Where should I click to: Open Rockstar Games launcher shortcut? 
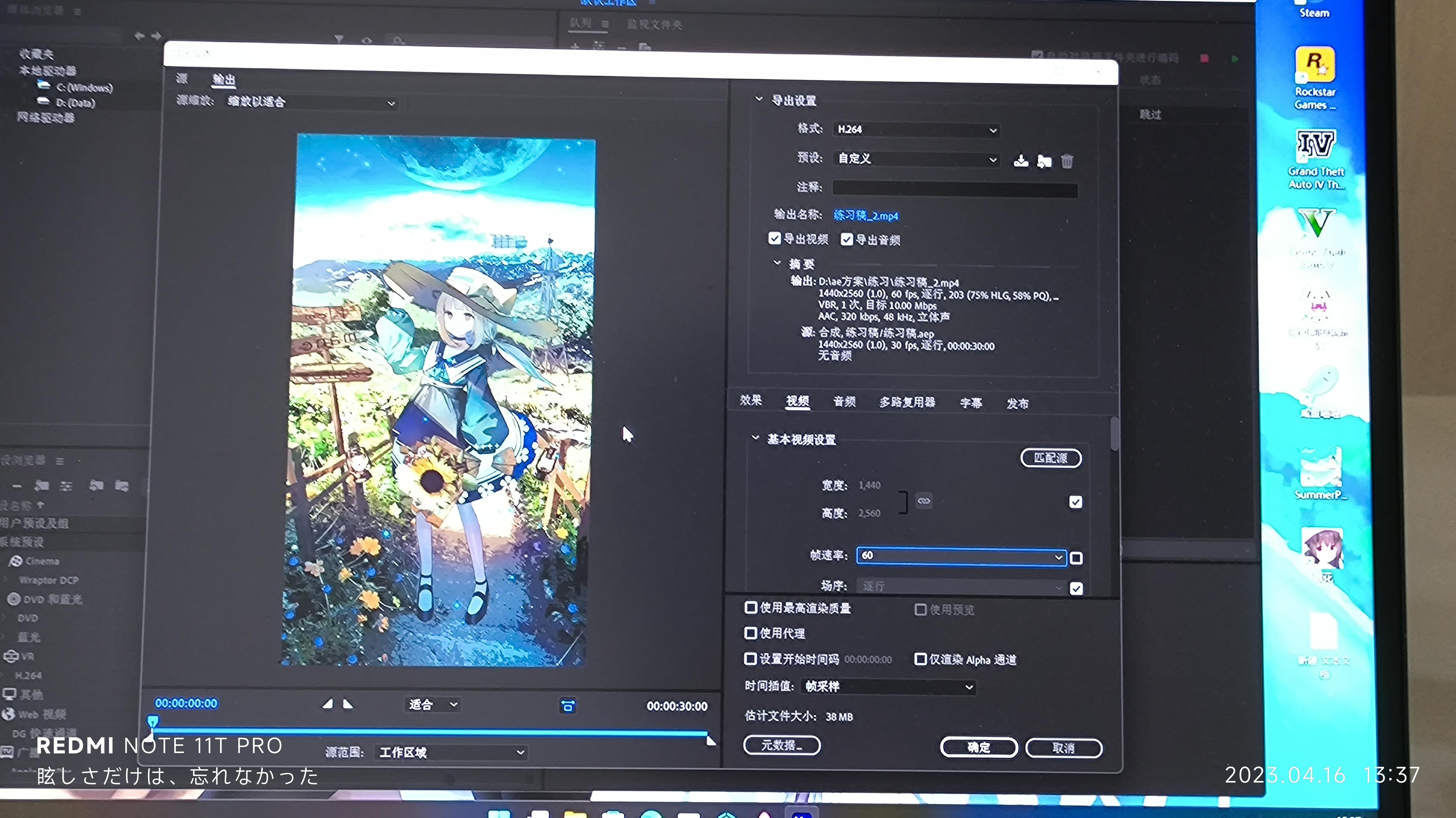coord(1315,78)
